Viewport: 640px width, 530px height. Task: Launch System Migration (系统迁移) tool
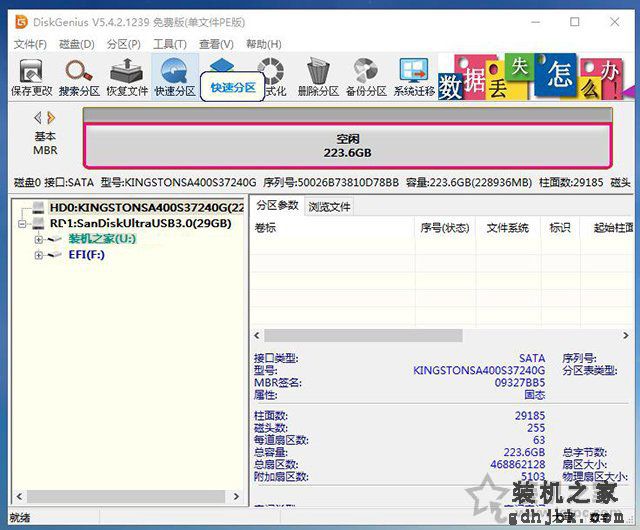click(x=414, y=77)
